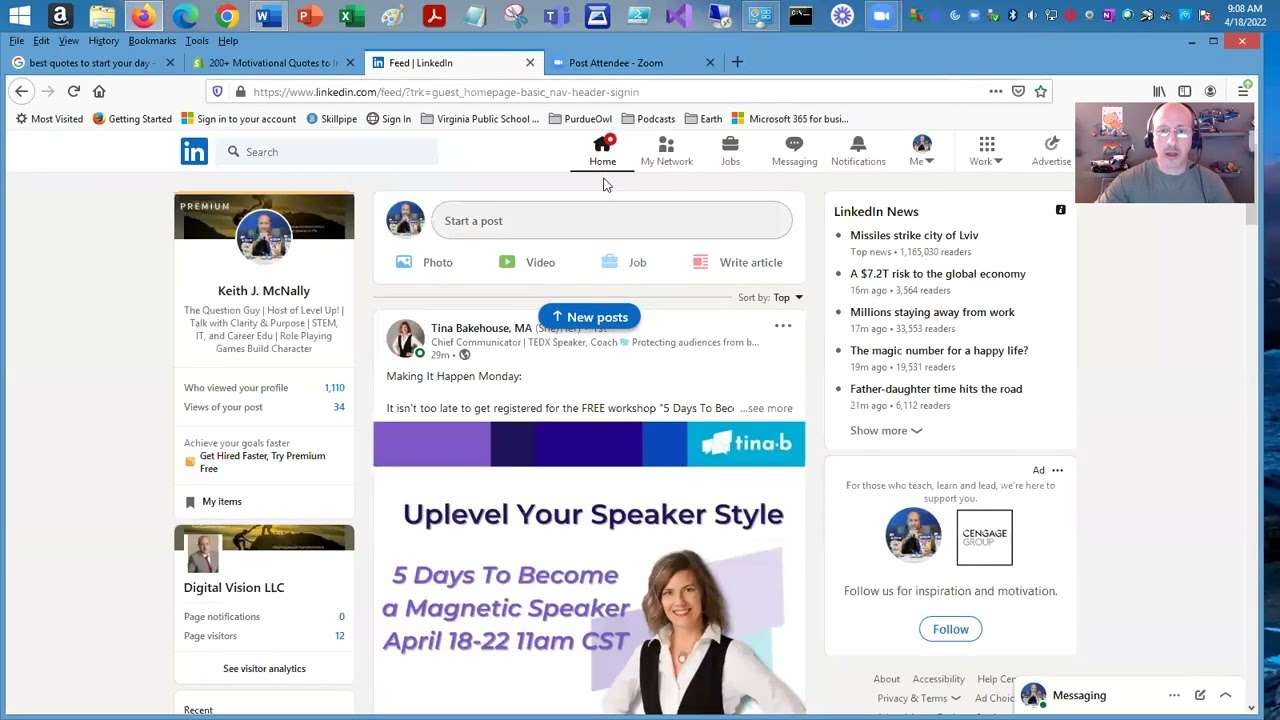Image resolution: width=1280 pixels, height=720 pixels.
Task: Open the Jobs briefcase icon
Action: 730,151
